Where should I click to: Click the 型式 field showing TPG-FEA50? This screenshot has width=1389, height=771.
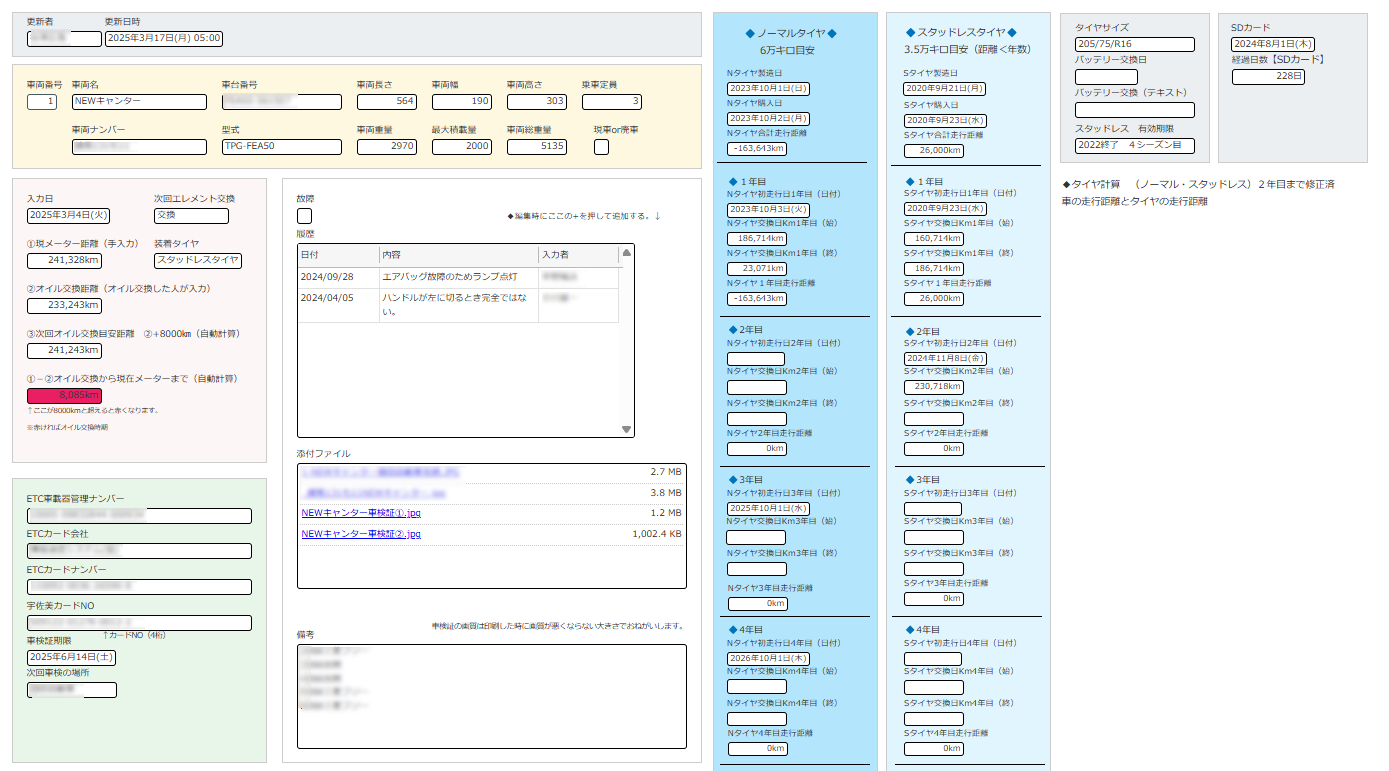click(281, 147)
